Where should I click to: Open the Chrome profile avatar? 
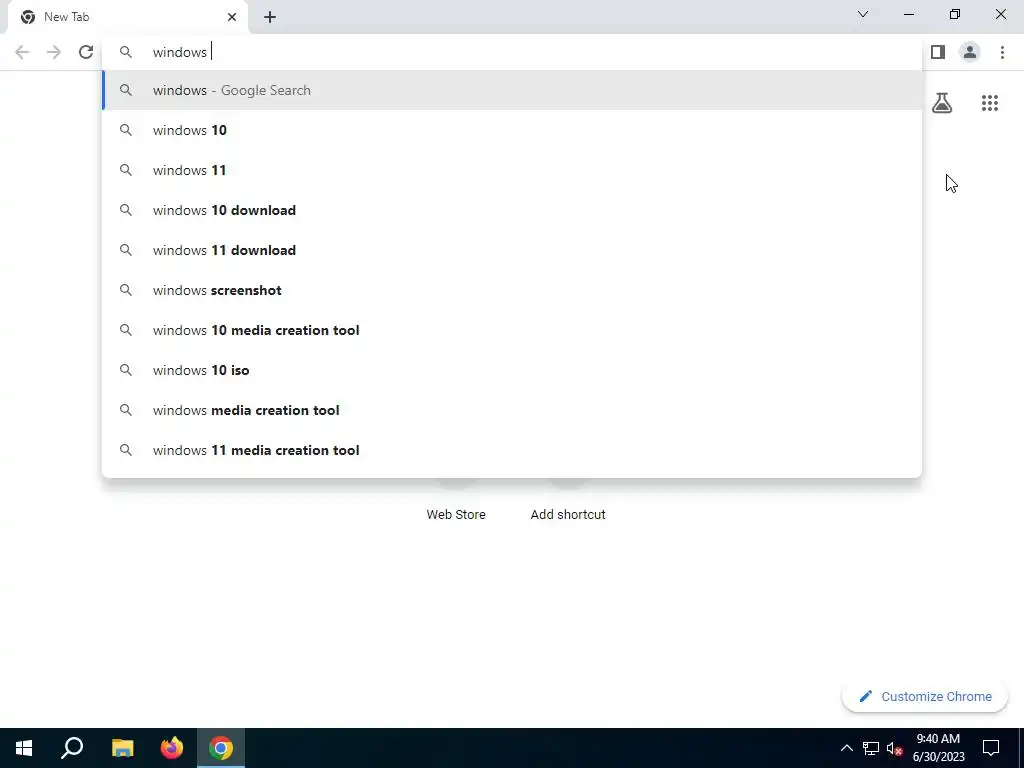tap(970, 52)
